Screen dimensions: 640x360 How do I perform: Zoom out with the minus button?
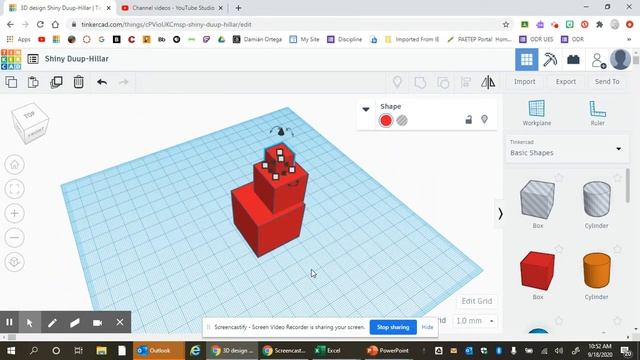click(15, 238)
